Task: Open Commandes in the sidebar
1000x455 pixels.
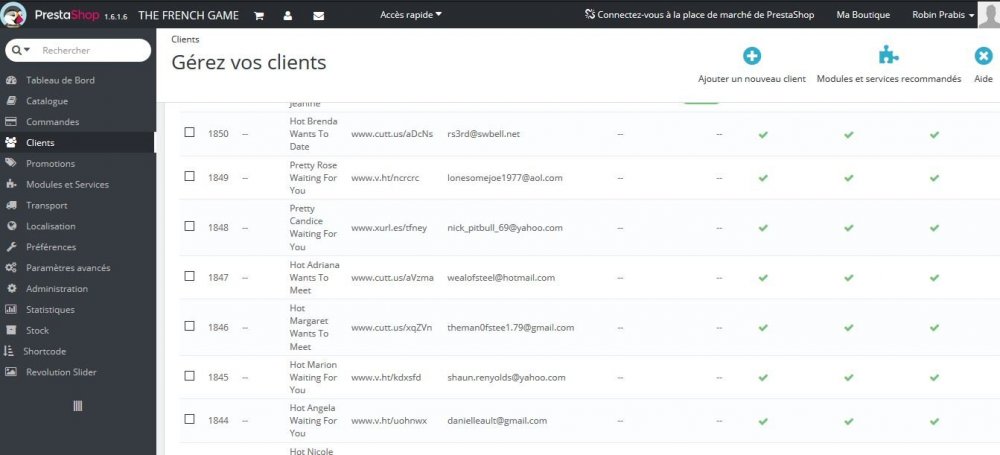Action: (52, 122)
